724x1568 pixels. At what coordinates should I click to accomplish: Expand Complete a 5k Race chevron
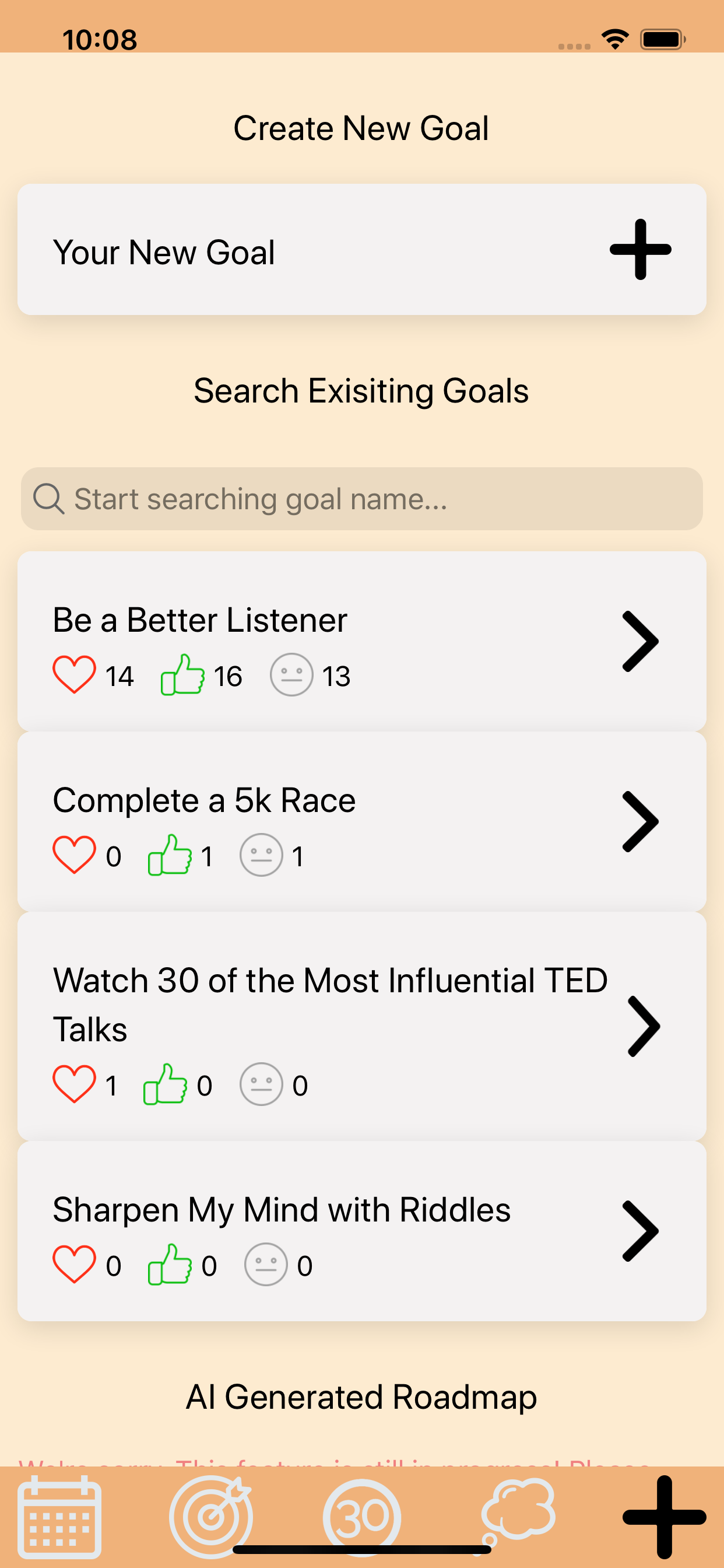point(640,822)
